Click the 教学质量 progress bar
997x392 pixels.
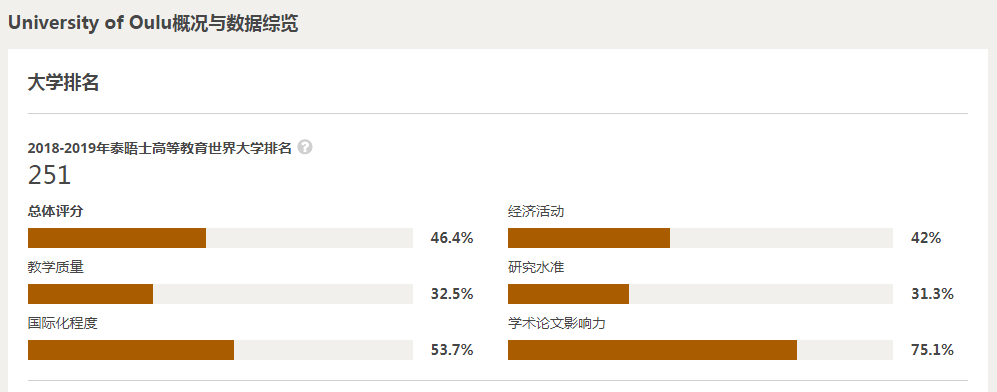[x=220, y=294]
